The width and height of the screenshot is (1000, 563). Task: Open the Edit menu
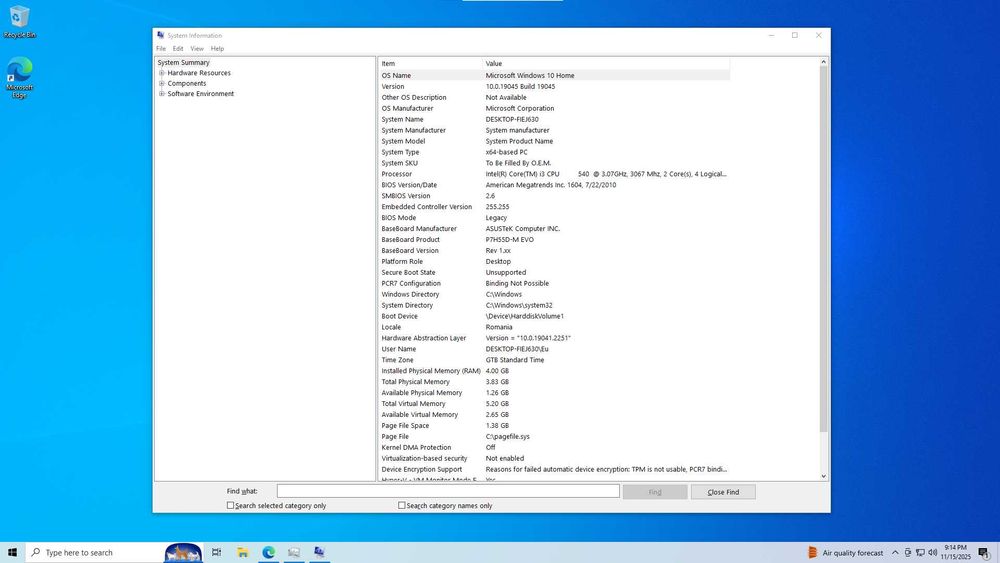(x=178, y=48)
